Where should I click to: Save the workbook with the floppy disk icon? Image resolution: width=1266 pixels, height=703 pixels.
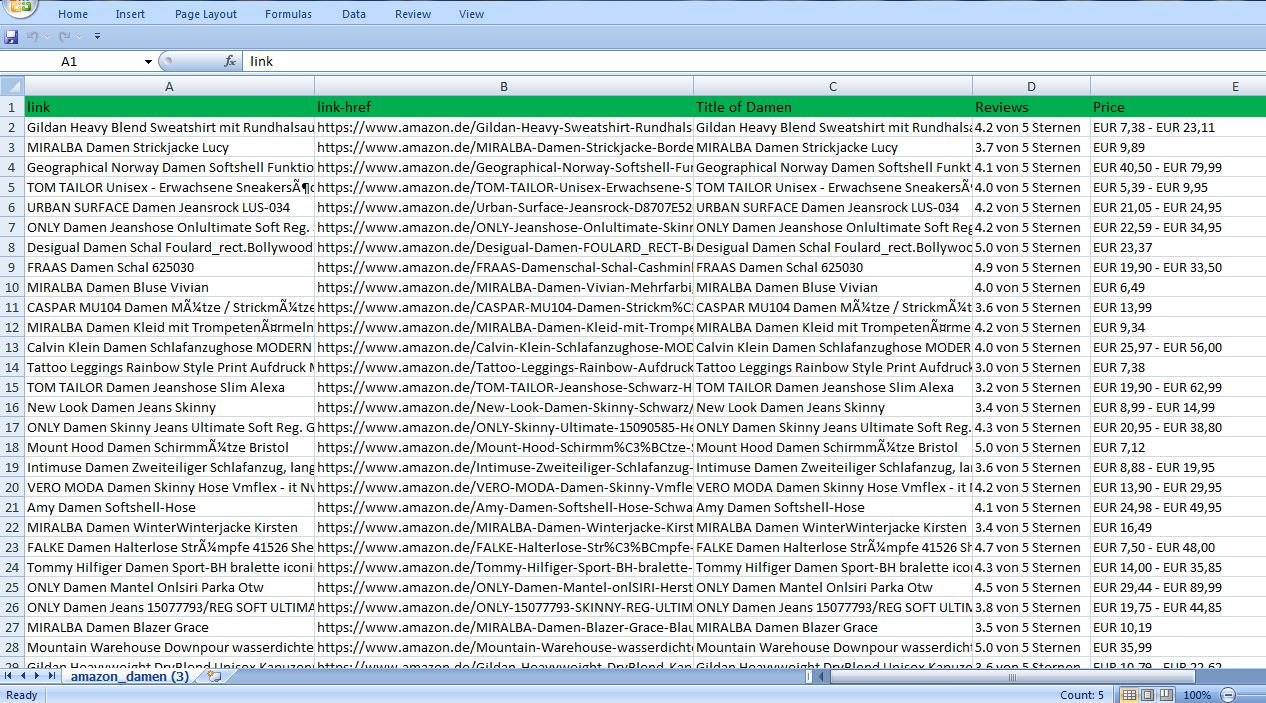point(11,37)
